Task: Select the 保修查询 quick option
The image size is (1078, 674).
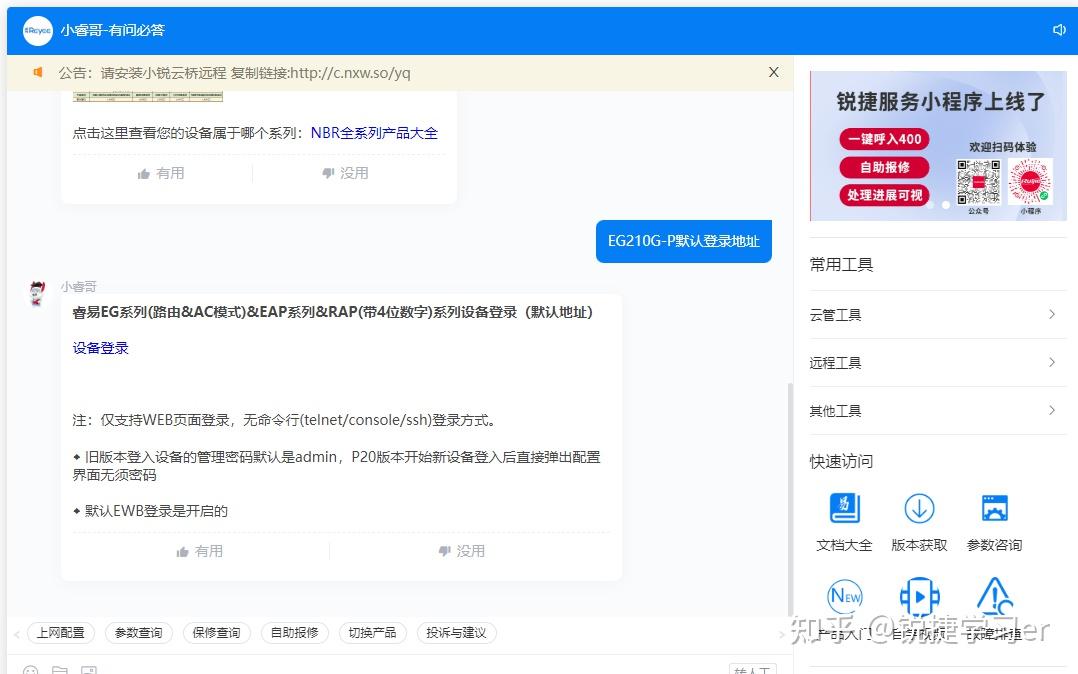Action: point(217,633)
